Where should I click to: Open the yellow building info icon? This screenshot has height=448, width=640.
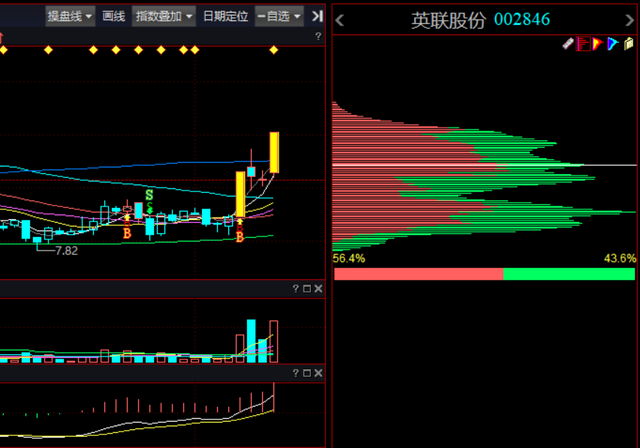(x=629, y=44)
